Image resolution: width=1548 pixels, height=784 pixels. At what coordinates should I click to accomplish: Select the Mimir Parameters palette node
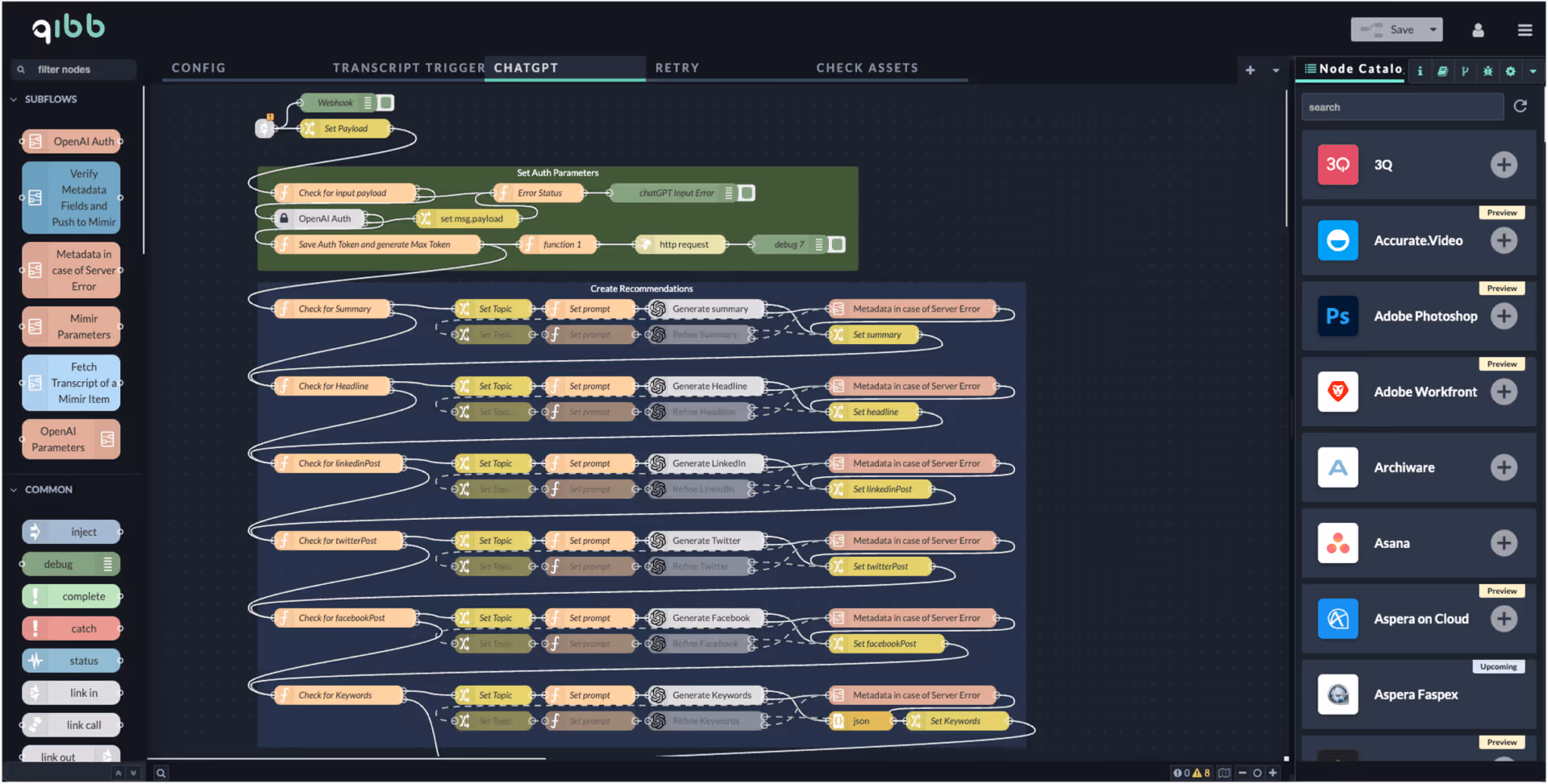tap(72, 327)
